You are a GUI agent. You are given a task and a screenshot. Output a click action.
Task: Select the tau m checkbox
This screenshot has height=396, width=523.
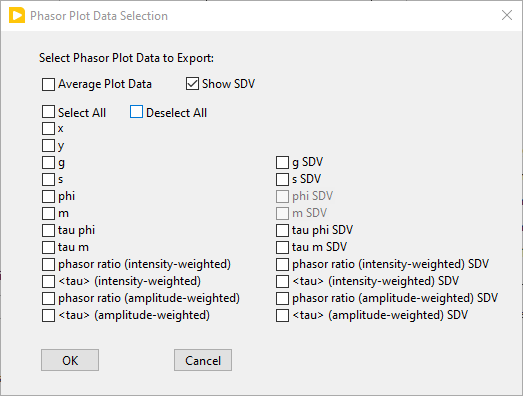coord(48,248)
